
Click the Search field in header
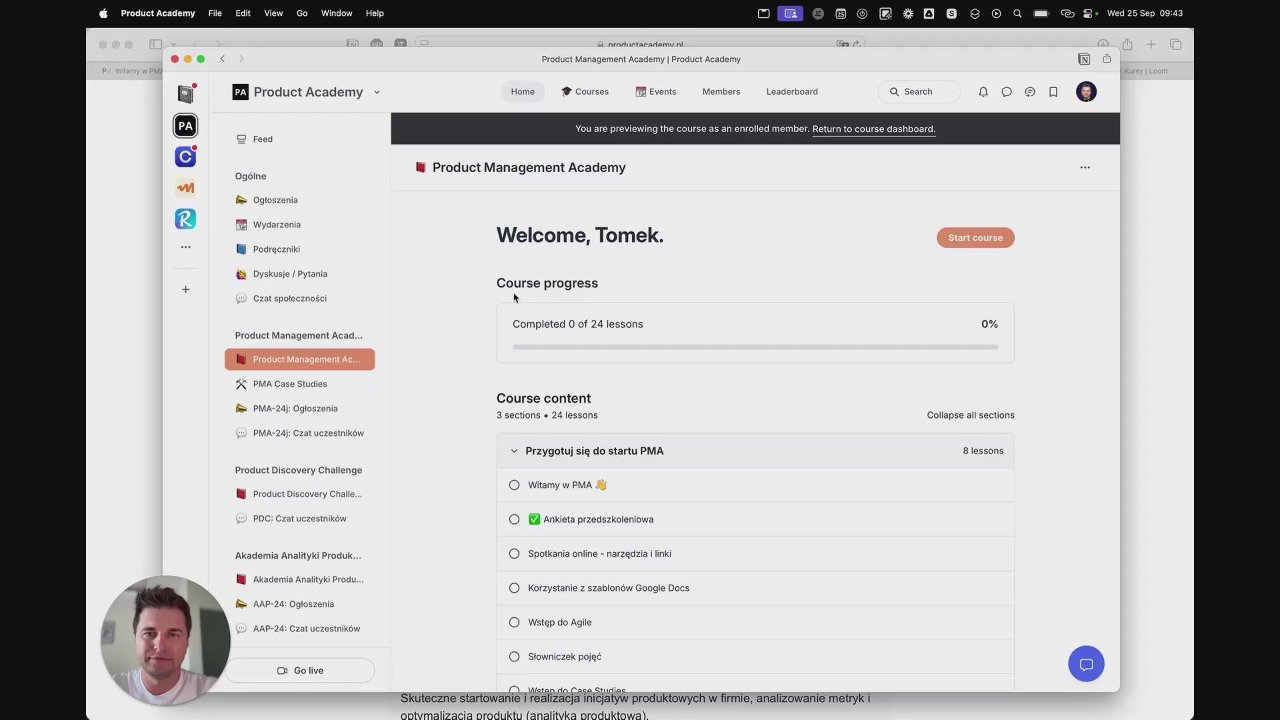[919, 92]
